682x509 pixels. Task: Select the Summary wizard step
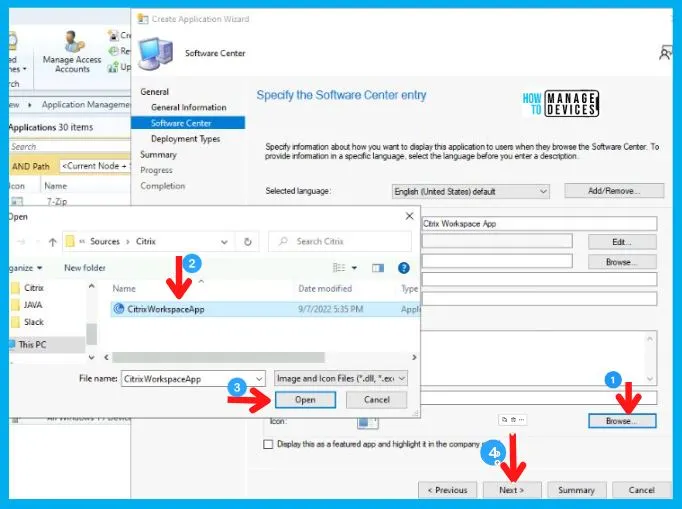tap(158, 154)
